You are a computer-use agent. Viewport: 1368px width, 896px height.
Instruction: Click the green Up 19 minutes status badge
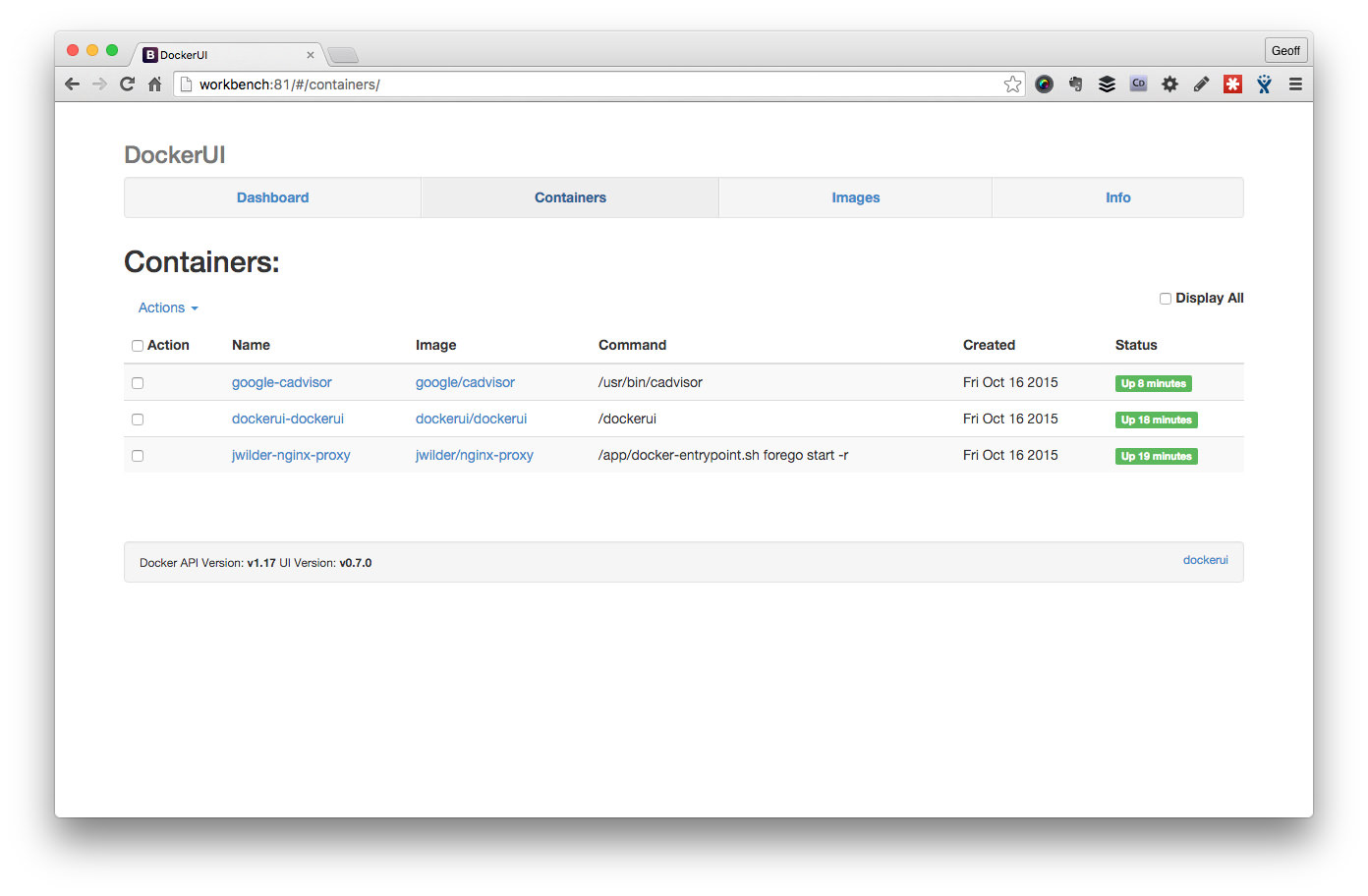pos(1156,456)
